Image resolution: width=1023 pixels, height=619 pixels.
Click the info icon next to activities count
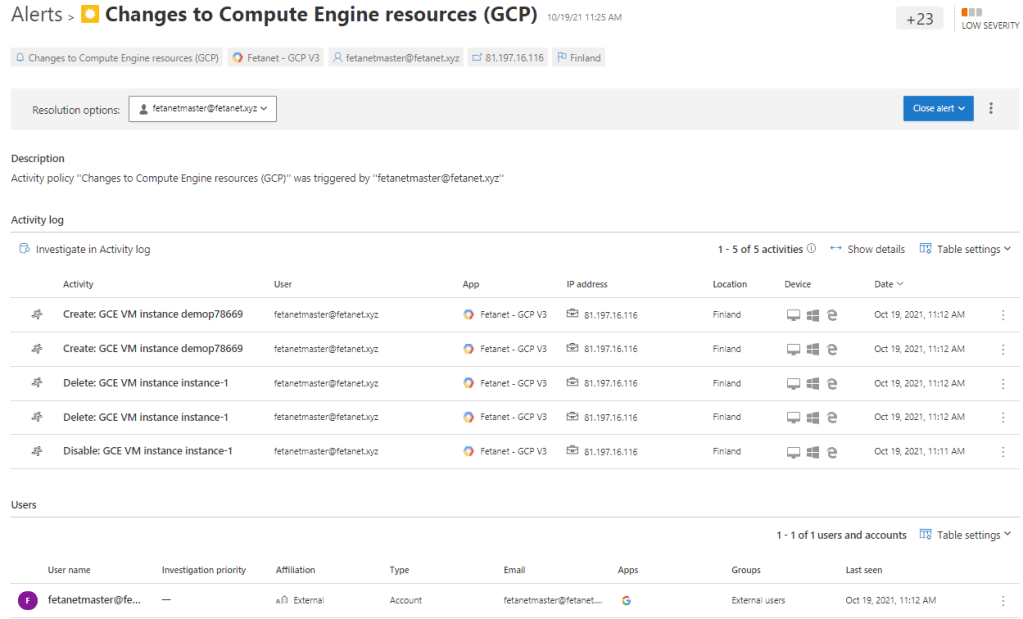[x=811, y=249]
